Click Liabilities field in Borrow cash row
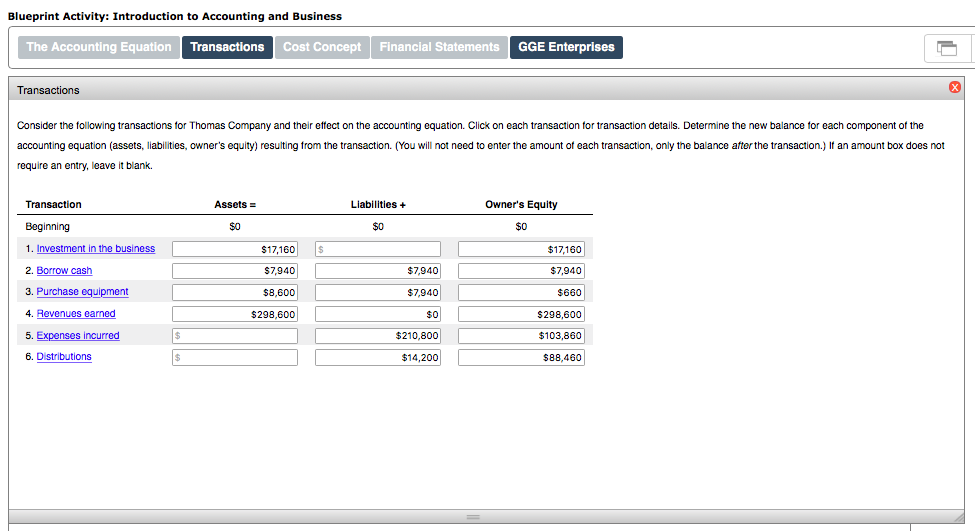Viewport: 975px width, 531px height. pos(378,270)
